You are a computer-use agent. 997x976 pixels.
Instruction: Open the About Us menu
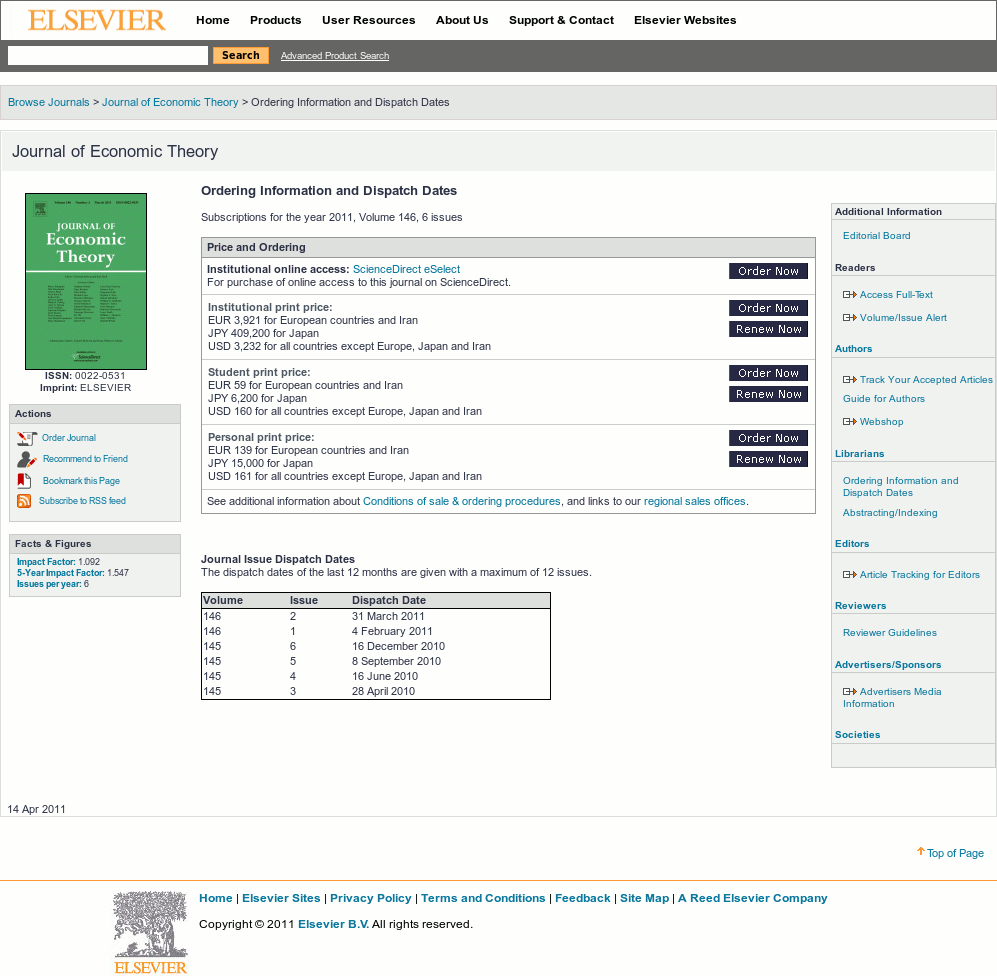(x=462, y=20)
